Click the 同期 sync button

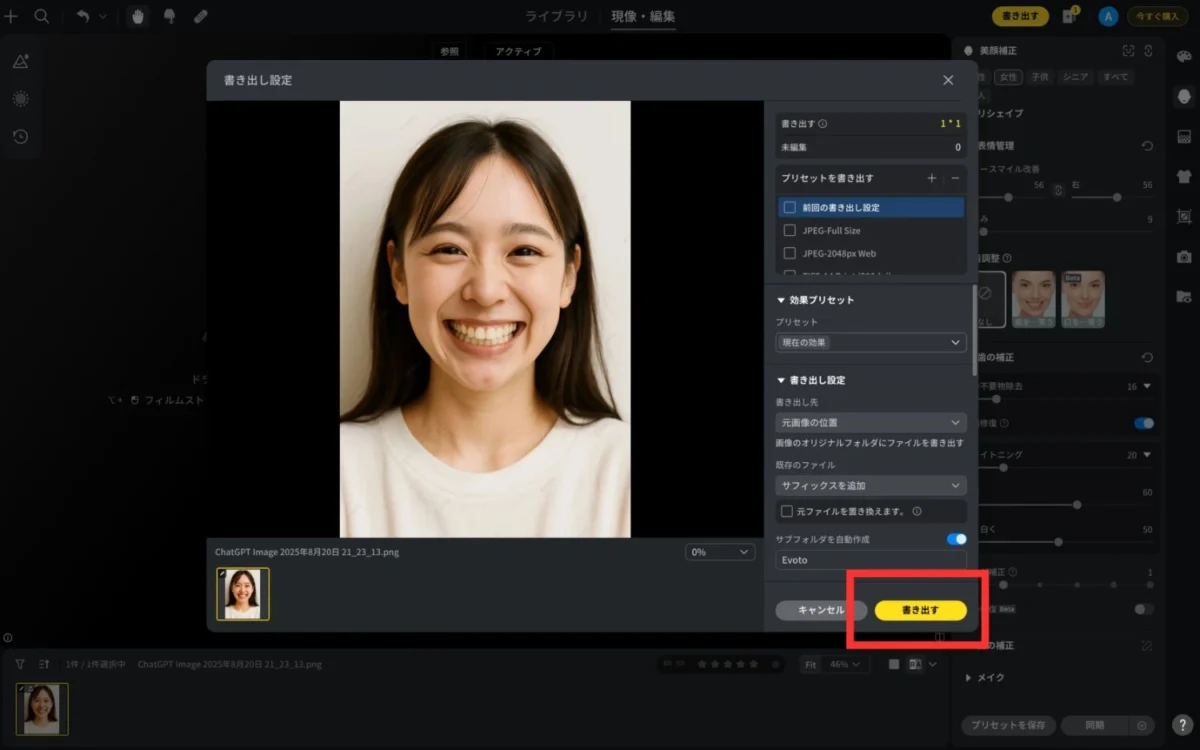tap(1094, 725)
